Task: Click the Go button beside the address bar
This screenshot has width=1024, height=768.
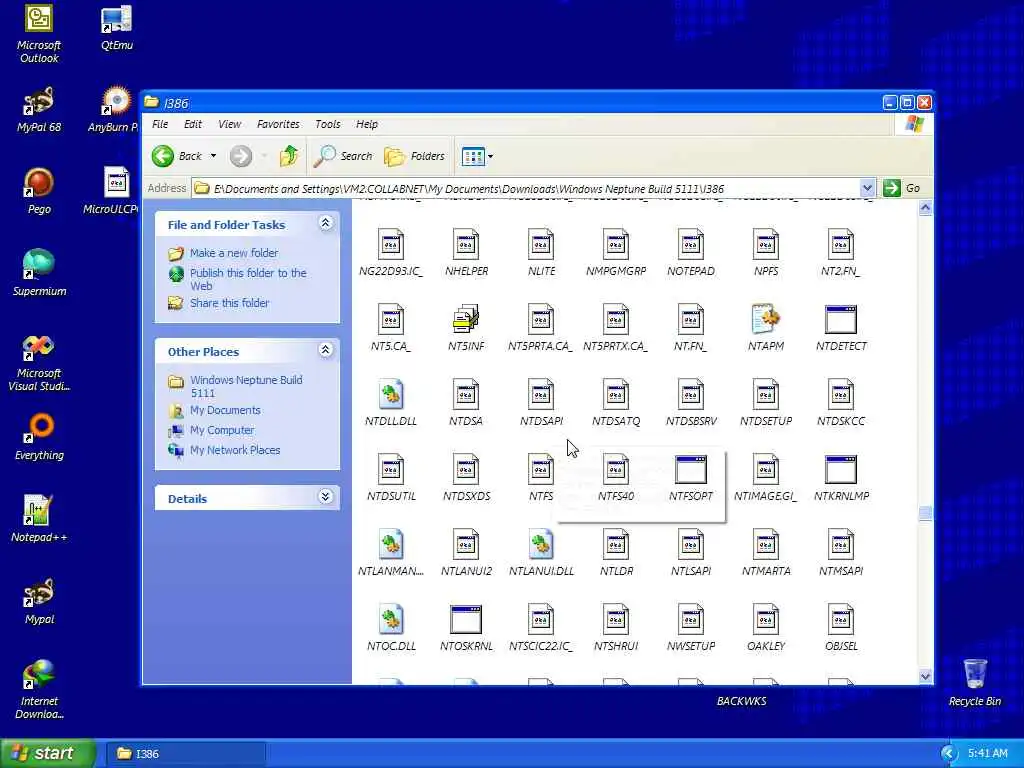Action: click(x=903, y=188)
